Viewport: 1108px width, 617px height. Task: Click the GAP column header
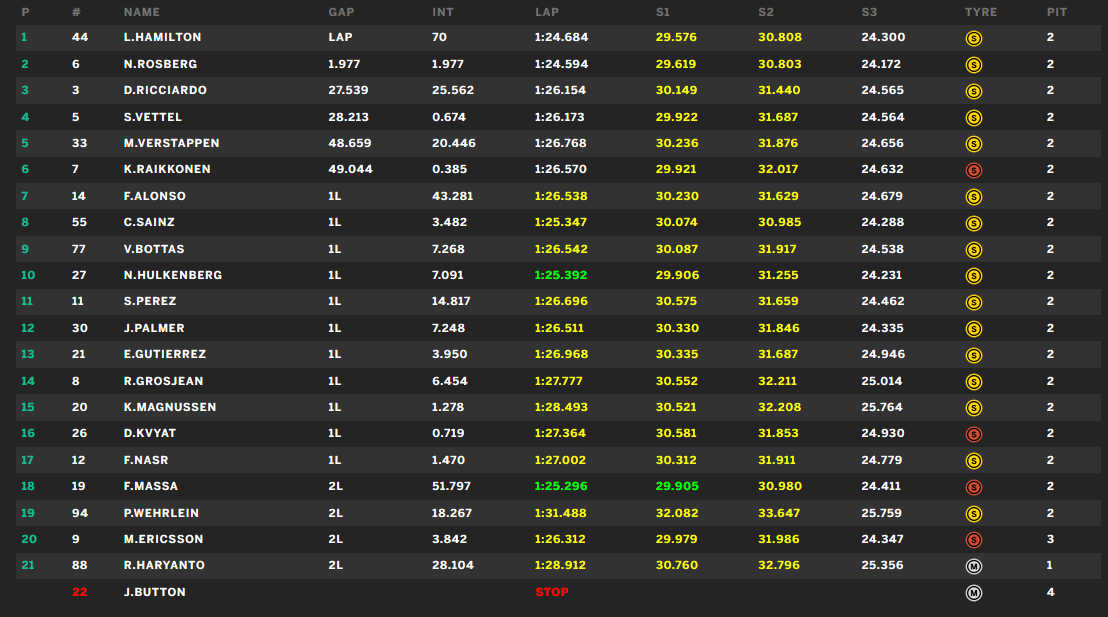340,12
